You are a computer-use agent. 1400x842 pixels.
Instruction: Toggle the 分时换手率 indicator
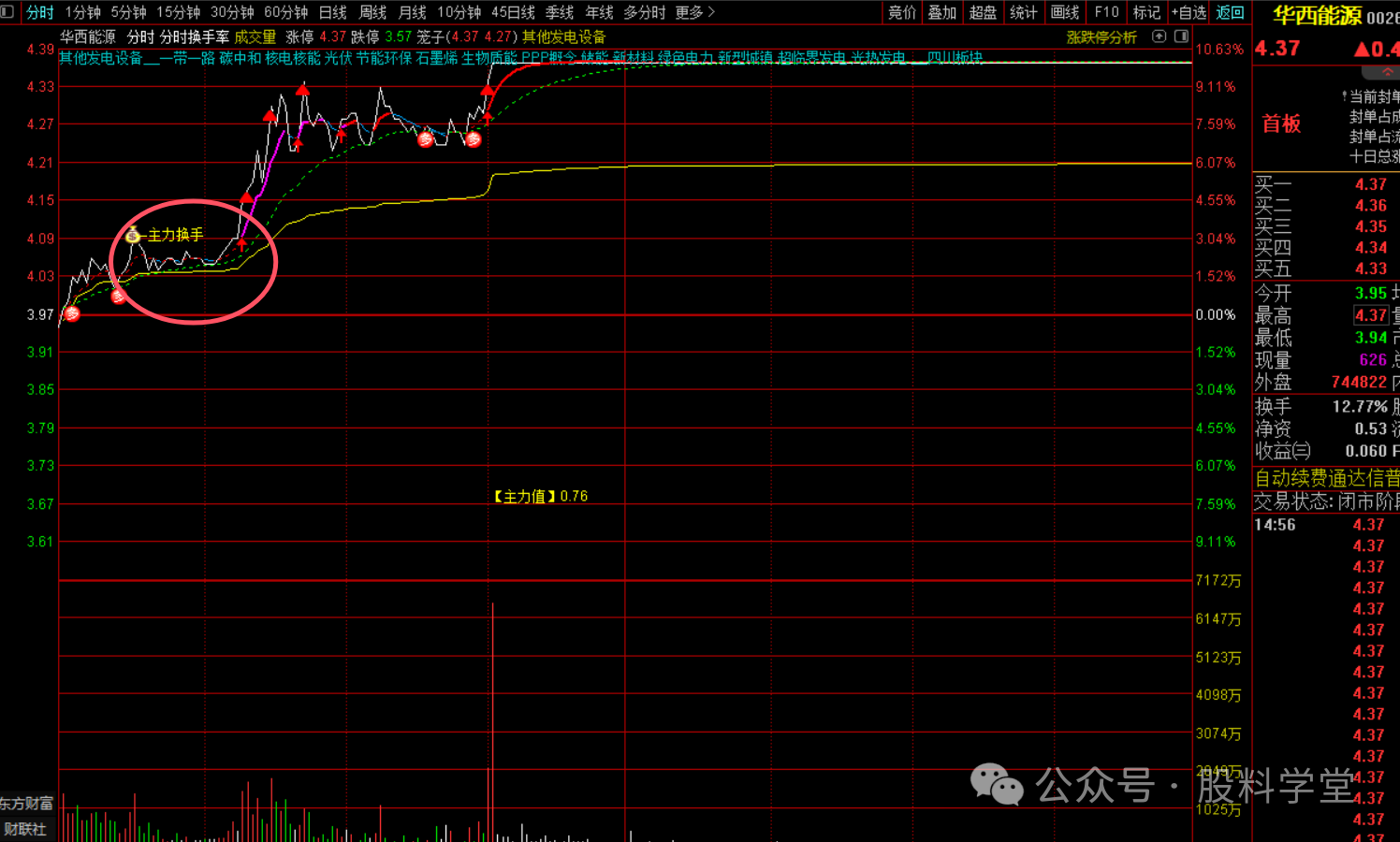click(194, 36)
